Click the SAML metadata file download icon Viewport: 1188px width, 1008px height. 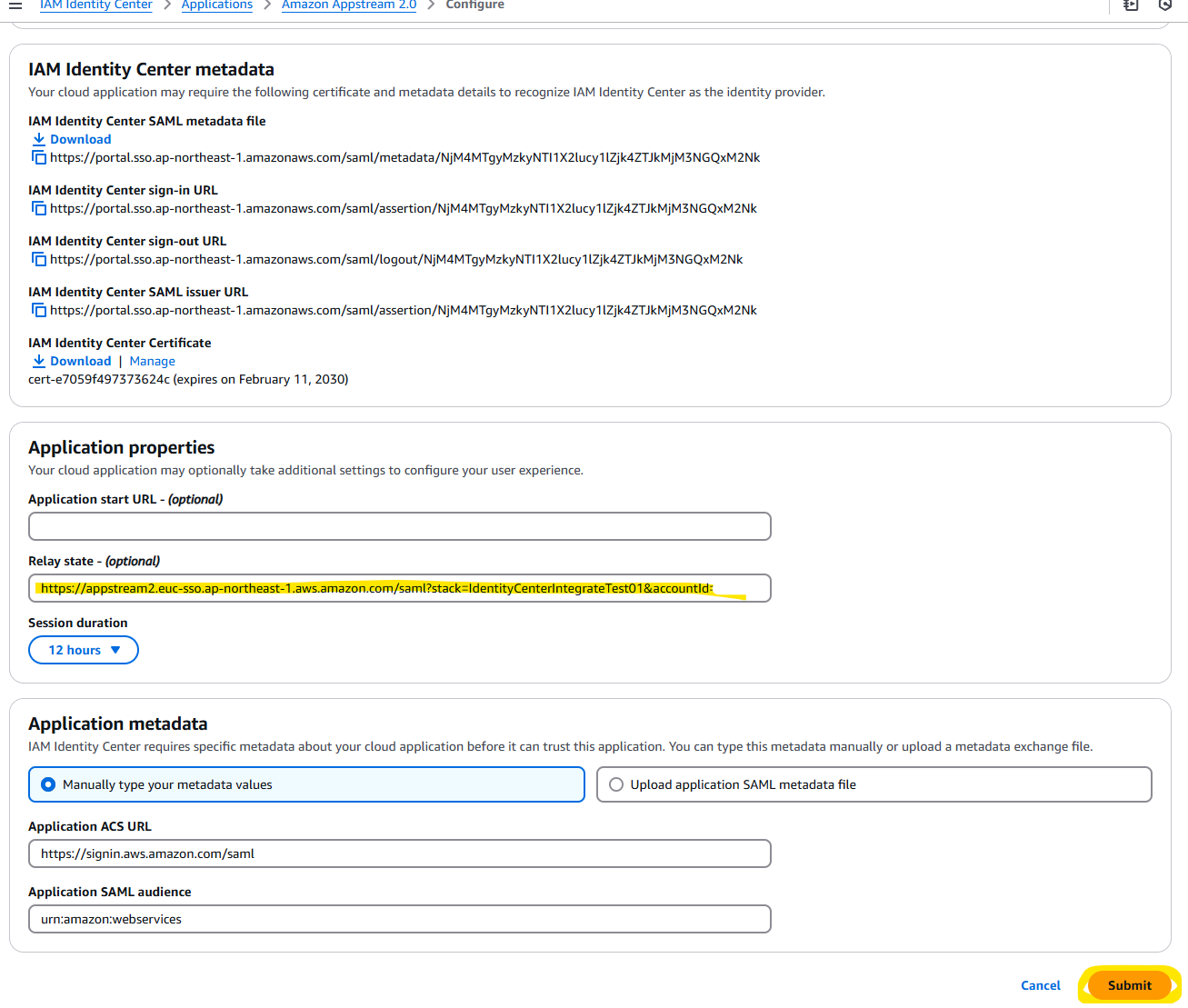(x=39, y=139)
